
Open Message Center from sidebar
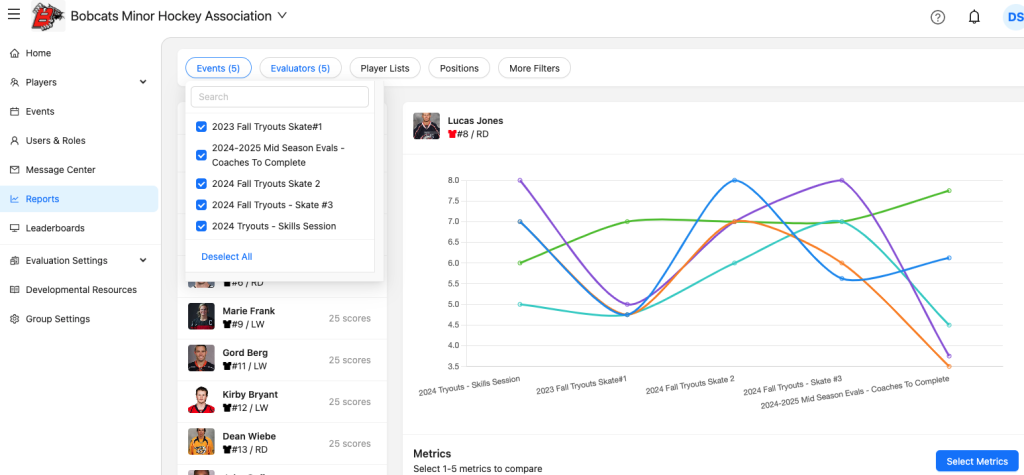pyautogui.click(x=60, y=170)
